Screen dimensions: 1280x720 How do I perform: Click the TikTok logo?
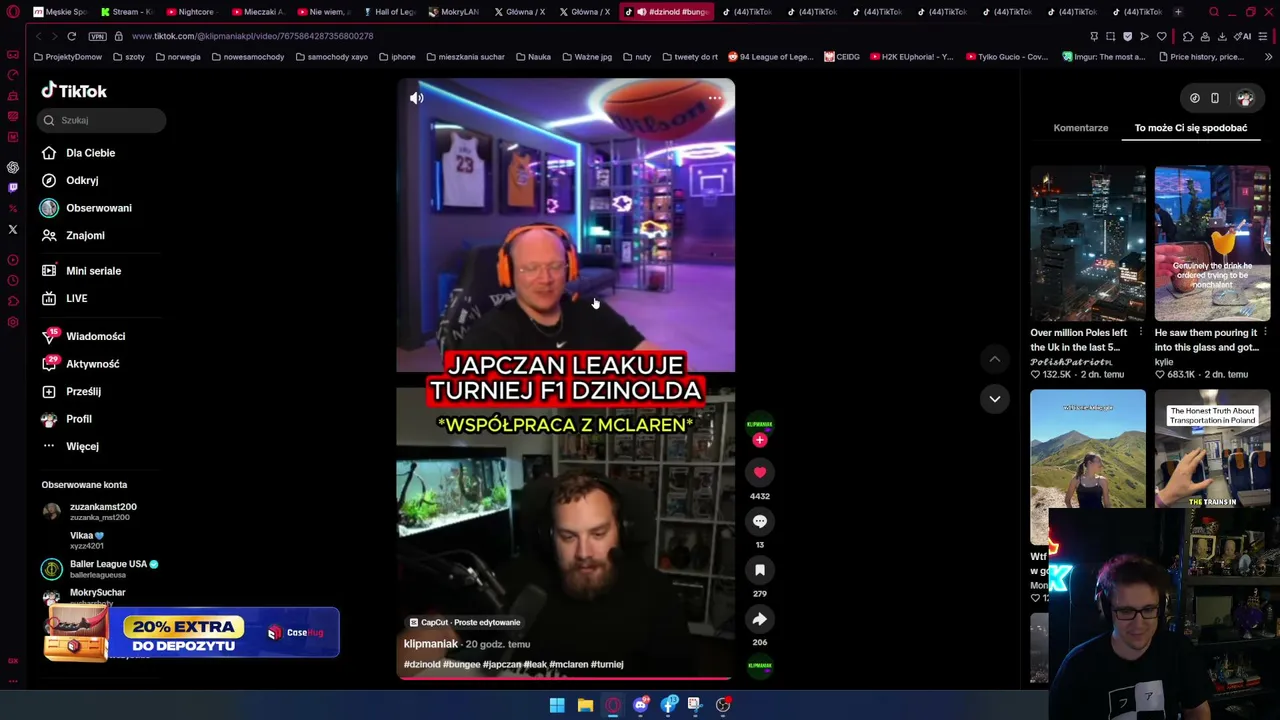tap(74, 91)
